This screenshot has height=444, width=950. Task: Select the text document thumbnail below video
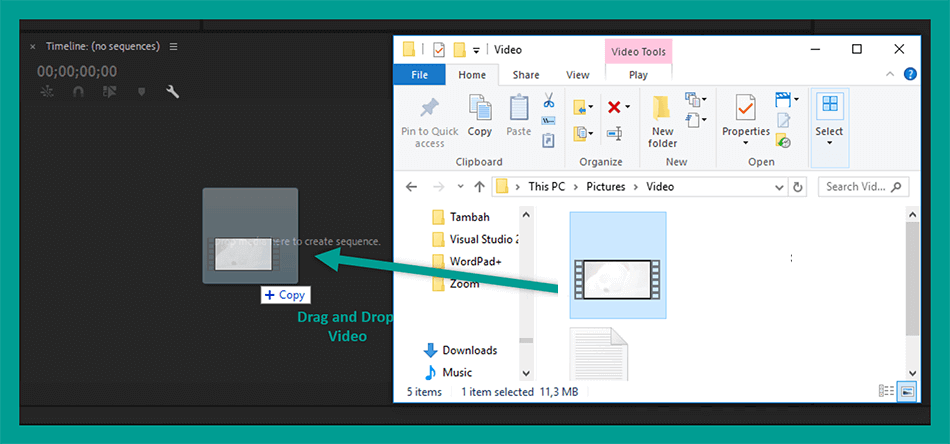point(599,354)
